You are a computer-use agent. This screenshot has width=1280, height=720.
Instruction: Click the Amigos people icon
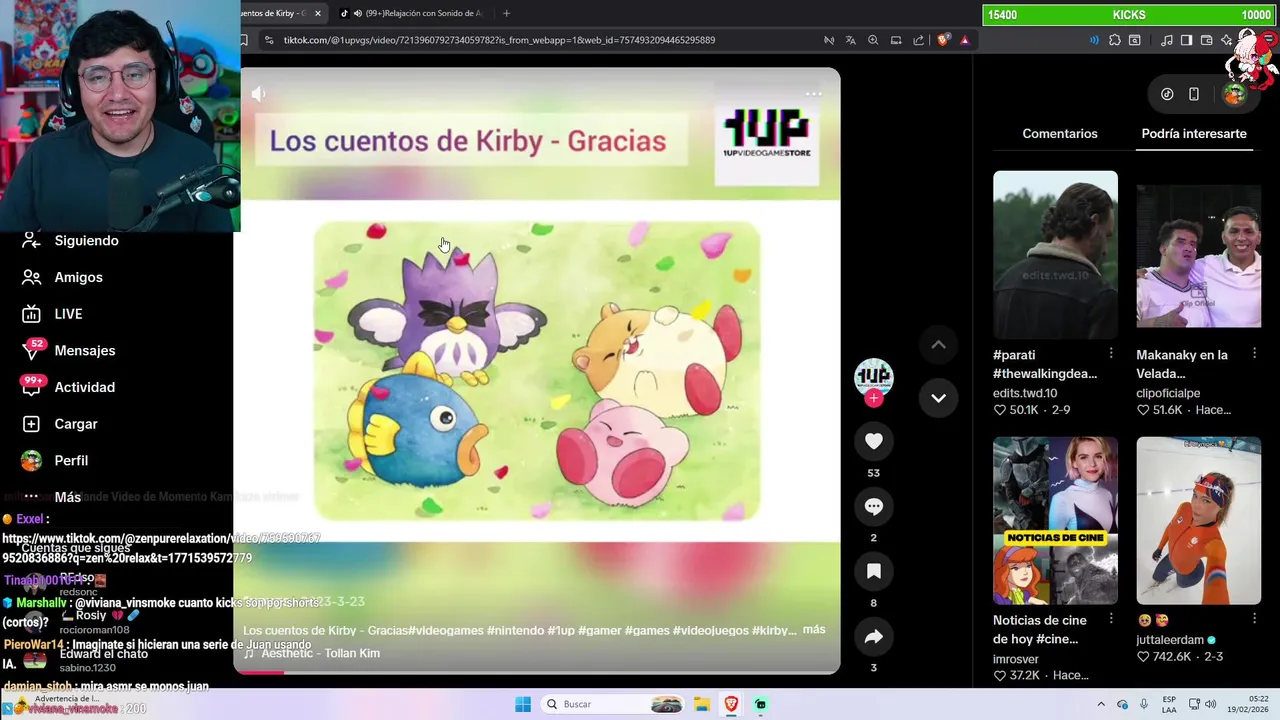coord(31,277)
